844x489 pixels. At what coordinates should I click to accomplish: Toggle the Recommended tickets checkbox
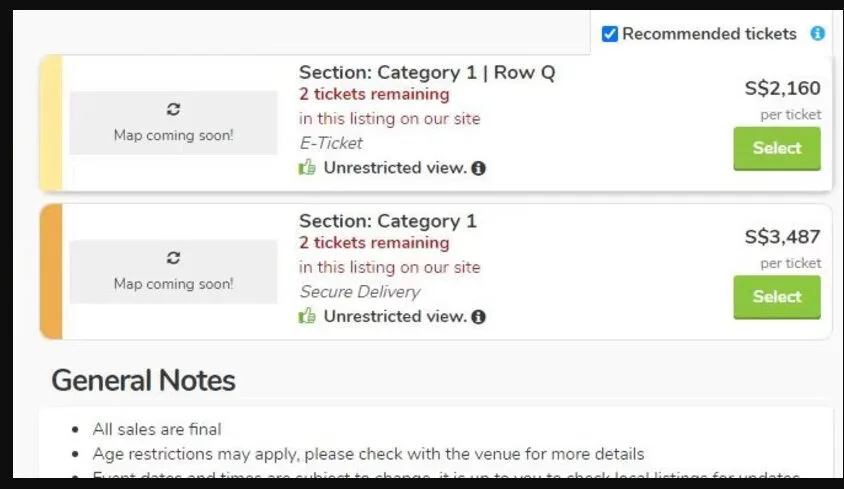coord(610,35)
